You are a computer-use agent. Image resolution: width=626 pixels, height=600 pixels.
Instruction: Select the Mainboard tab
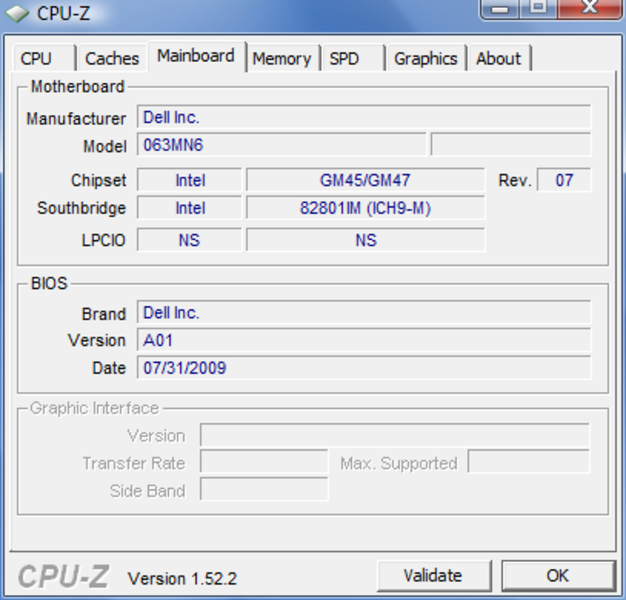click(x=196, y=56)
